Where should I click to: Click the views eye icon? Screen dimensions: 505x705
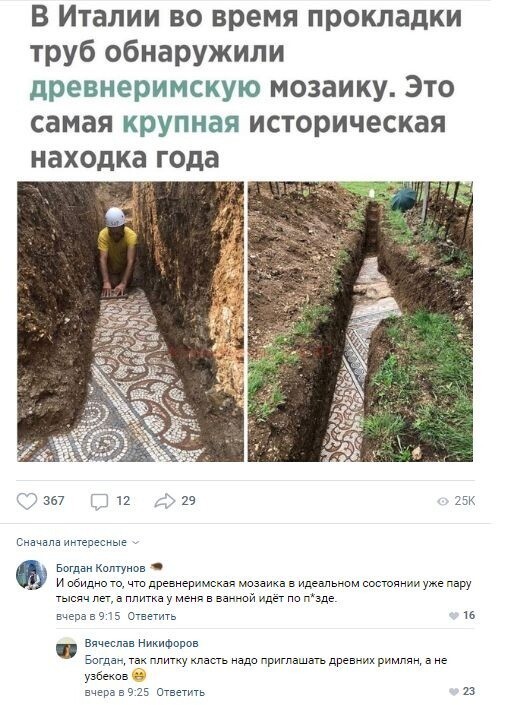coord(443,501)
